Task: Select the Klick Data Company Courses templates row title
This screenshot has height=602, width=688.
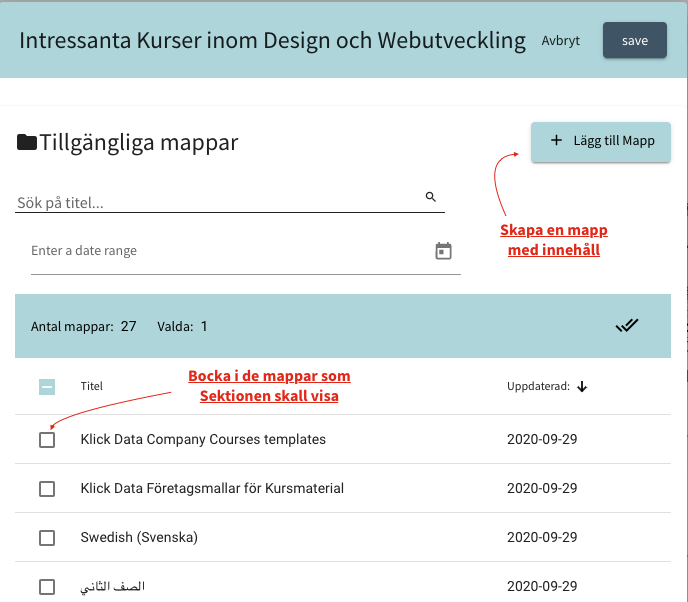Action: [x=203, y=440]
